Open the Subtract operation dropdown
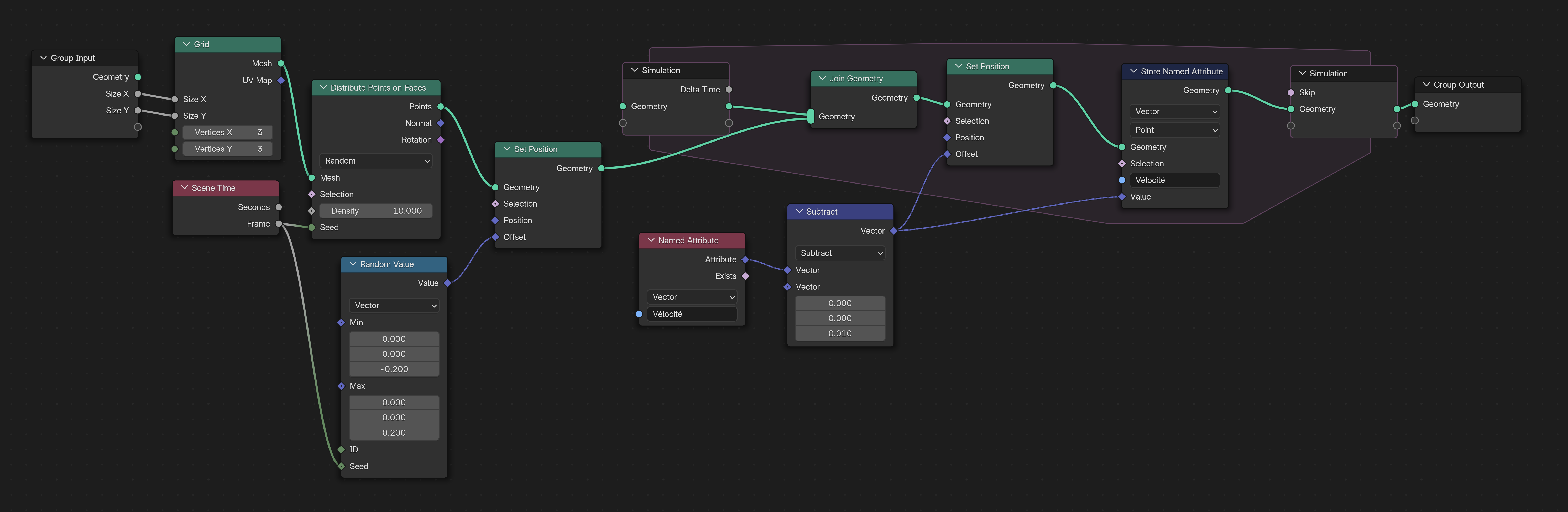The height and width of the screenshot is (512, 1568). point(840,253)
